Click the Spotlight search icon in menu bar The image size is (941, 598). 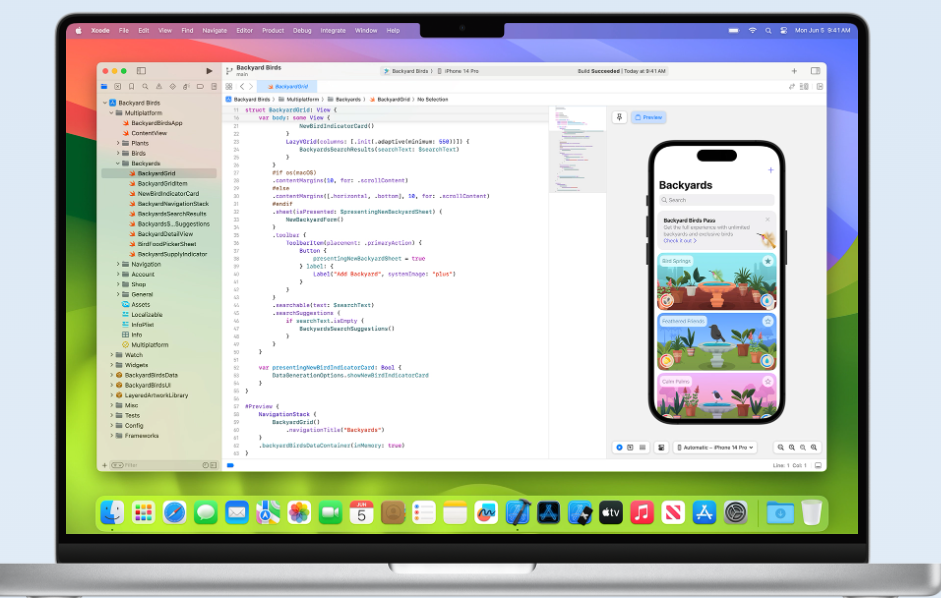coord(768,31)
